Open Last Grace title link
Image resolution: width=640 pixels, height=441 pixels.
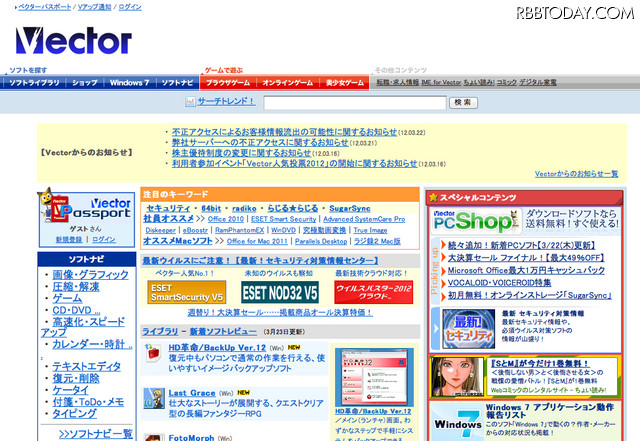pyautogui.click(x=192, y=393)
